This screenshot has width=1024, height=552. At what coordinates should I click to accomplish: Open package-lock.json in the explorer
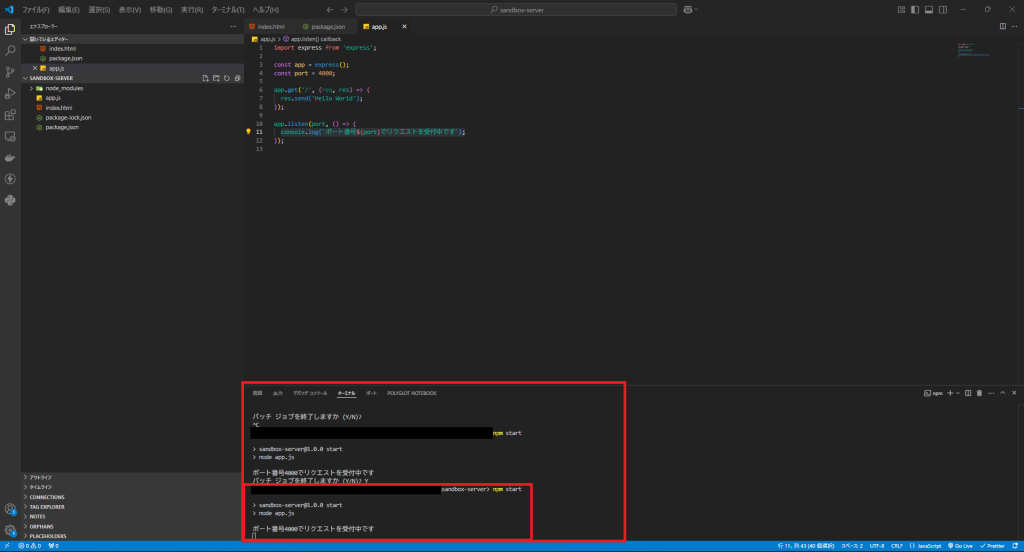click(68, 117)
